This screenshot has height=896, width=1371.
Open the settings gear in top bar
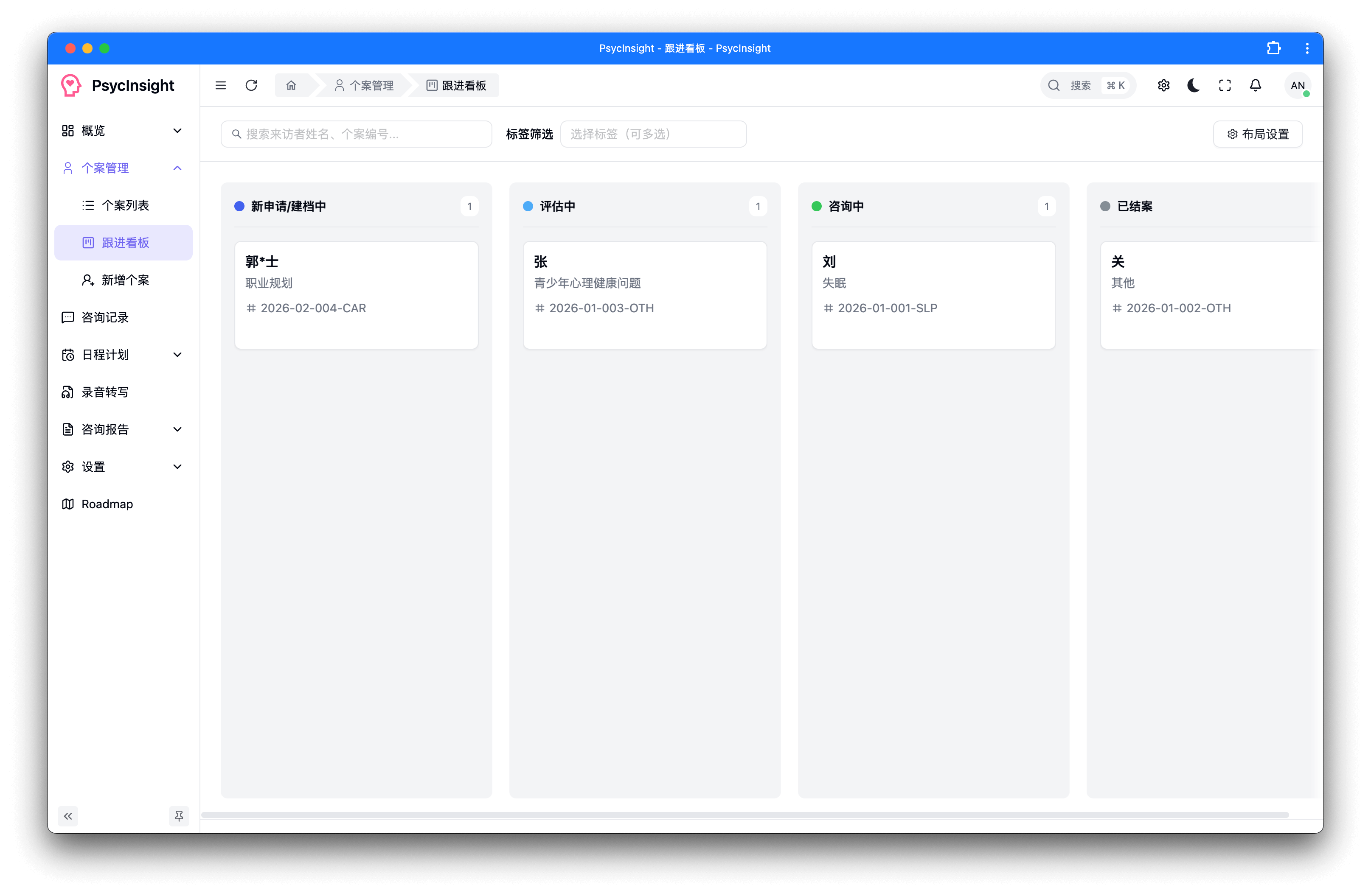click(1163, 85)
